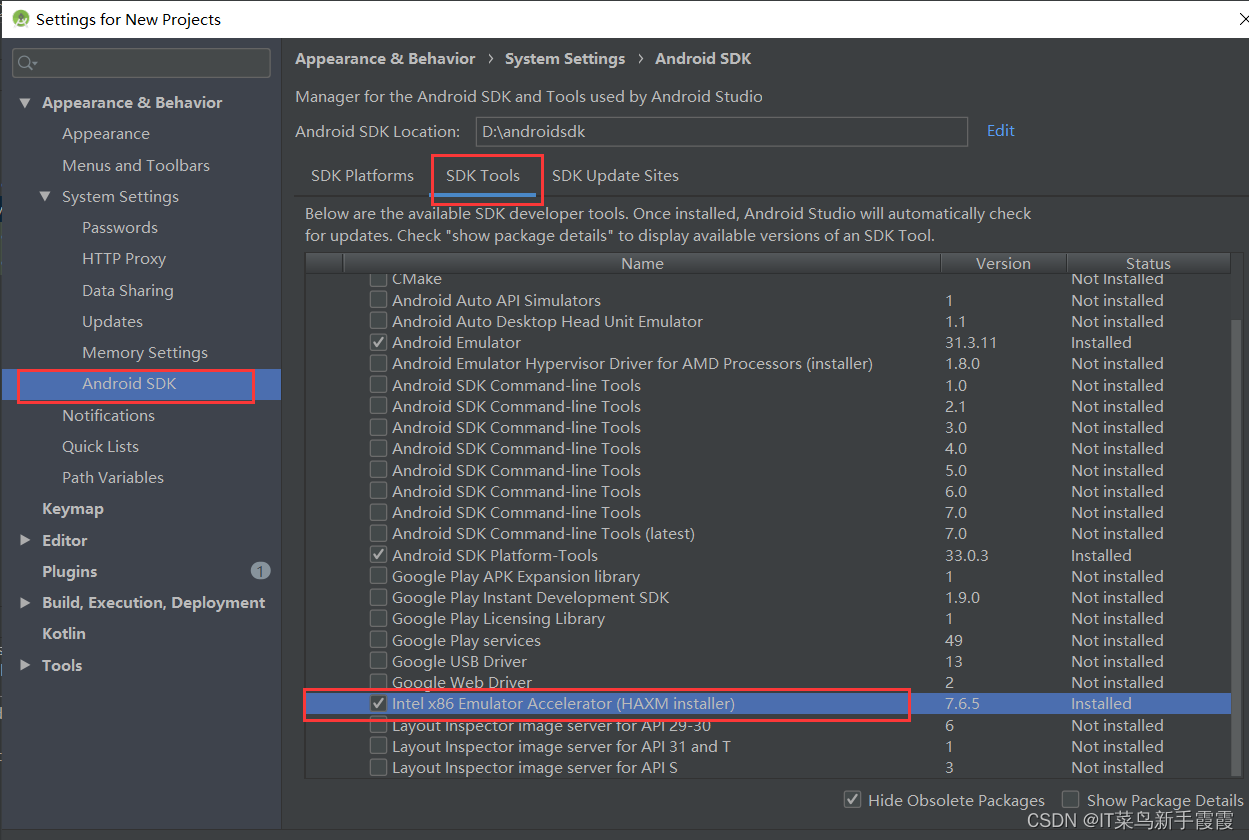Uncheck the Android Emulator checkbox
1249x840 pixels.
click(x=378, y=342)
